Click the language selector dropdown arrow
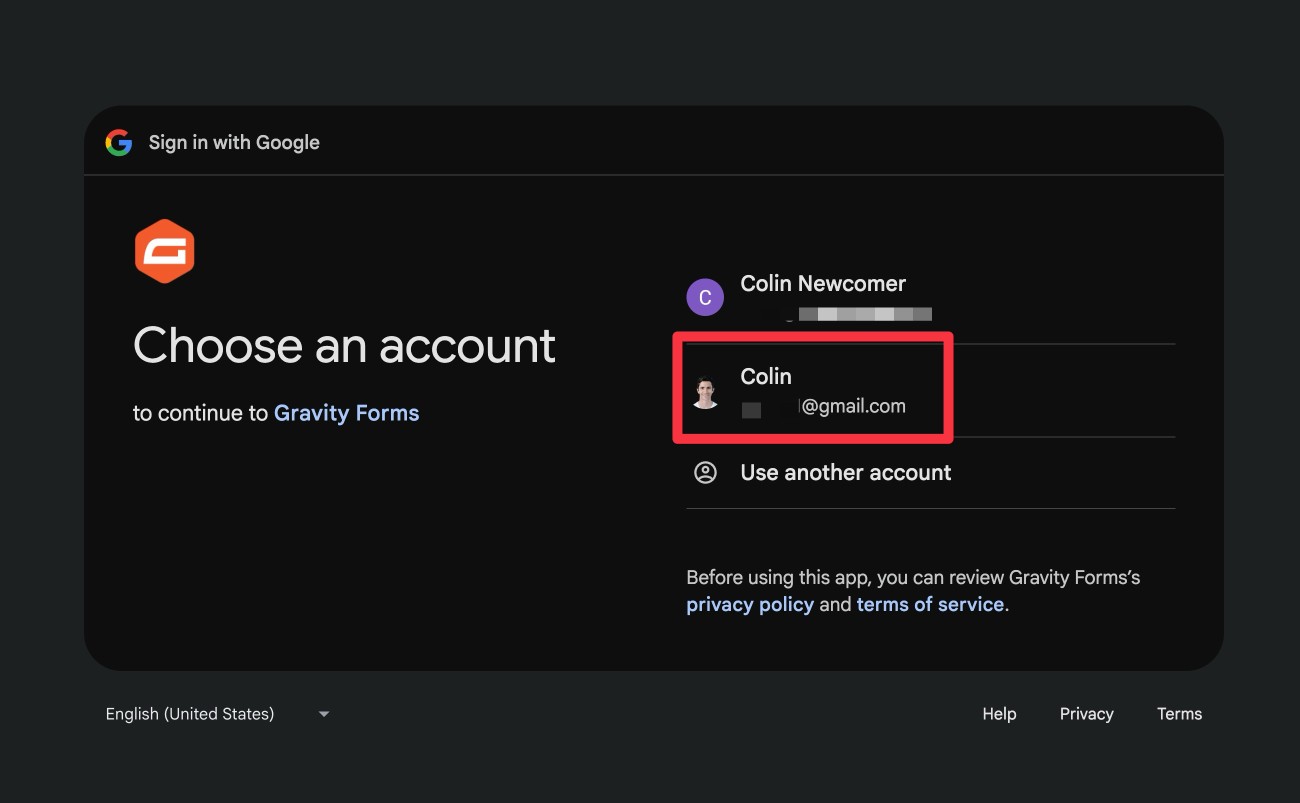Image resolution: width=1300 pixels, height=803 pixels. pyautogui.click(x=323, y=713)
